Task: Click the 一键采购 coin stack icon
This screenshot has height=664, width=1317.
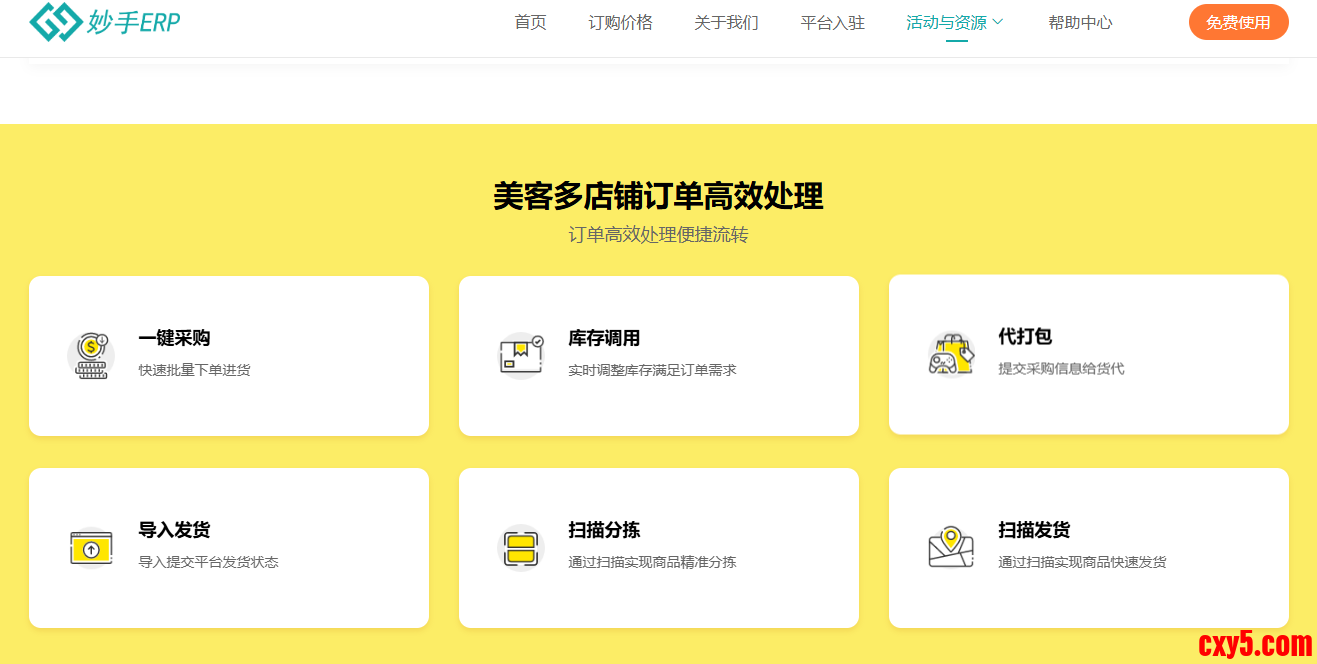Action: pyautogui.click(x=91, y=355)
